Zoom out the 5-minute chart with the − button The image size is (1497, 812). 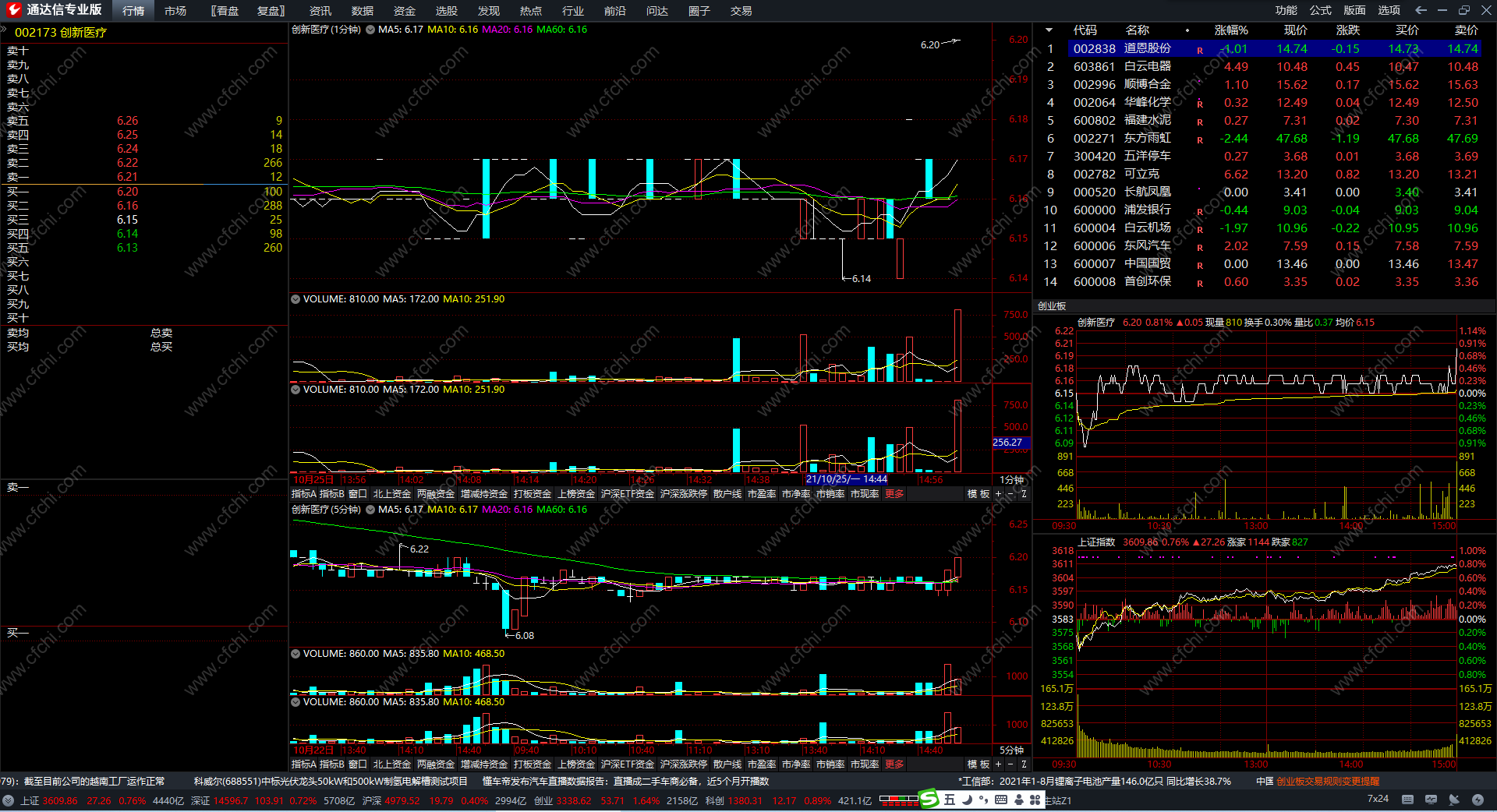click(1010, 764)
